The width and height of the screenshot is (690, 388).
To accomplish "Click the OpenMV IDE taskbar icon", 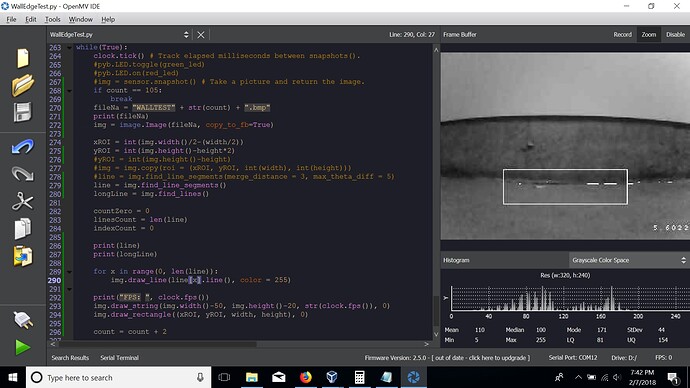I will tap(413, 377).
